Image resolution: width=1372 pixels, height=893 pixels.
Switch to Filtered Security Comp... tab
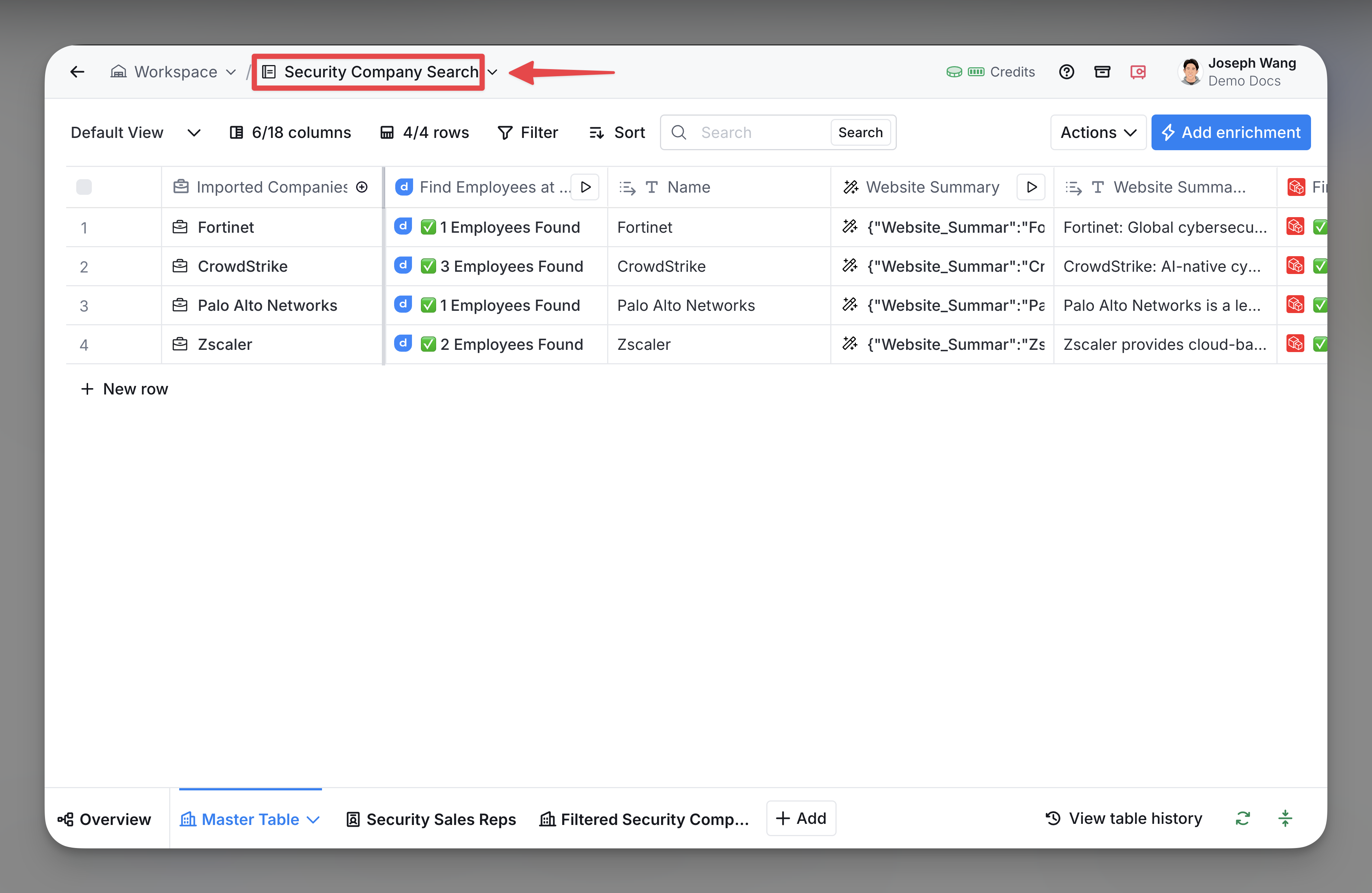pyautogui.click(x=644, y=819)
